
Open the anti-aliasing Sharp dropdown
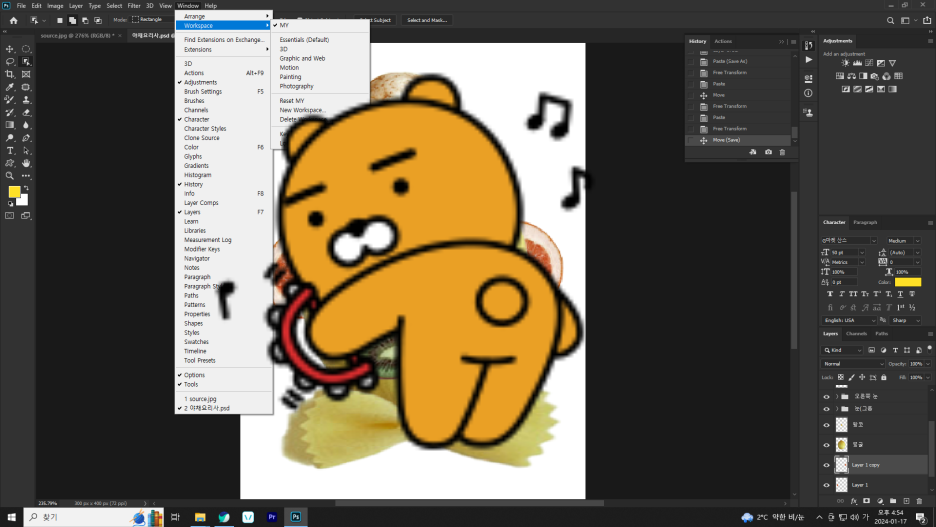[906, 320]
